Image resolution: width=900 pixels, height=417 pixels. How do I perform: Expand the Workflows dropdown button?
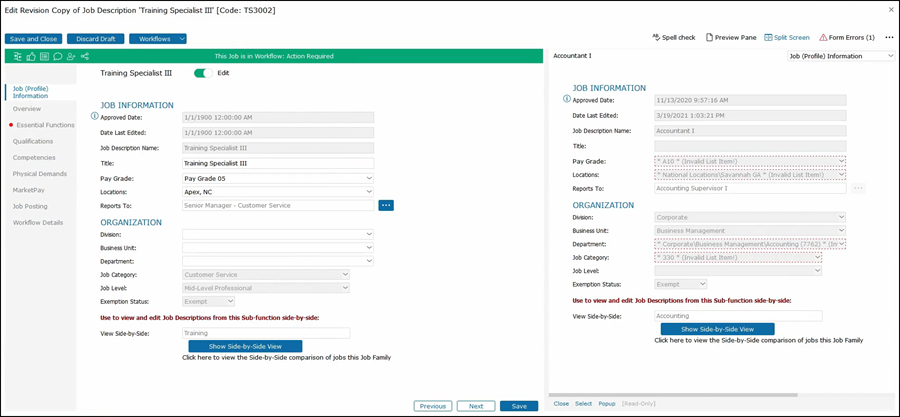point(157,39)
